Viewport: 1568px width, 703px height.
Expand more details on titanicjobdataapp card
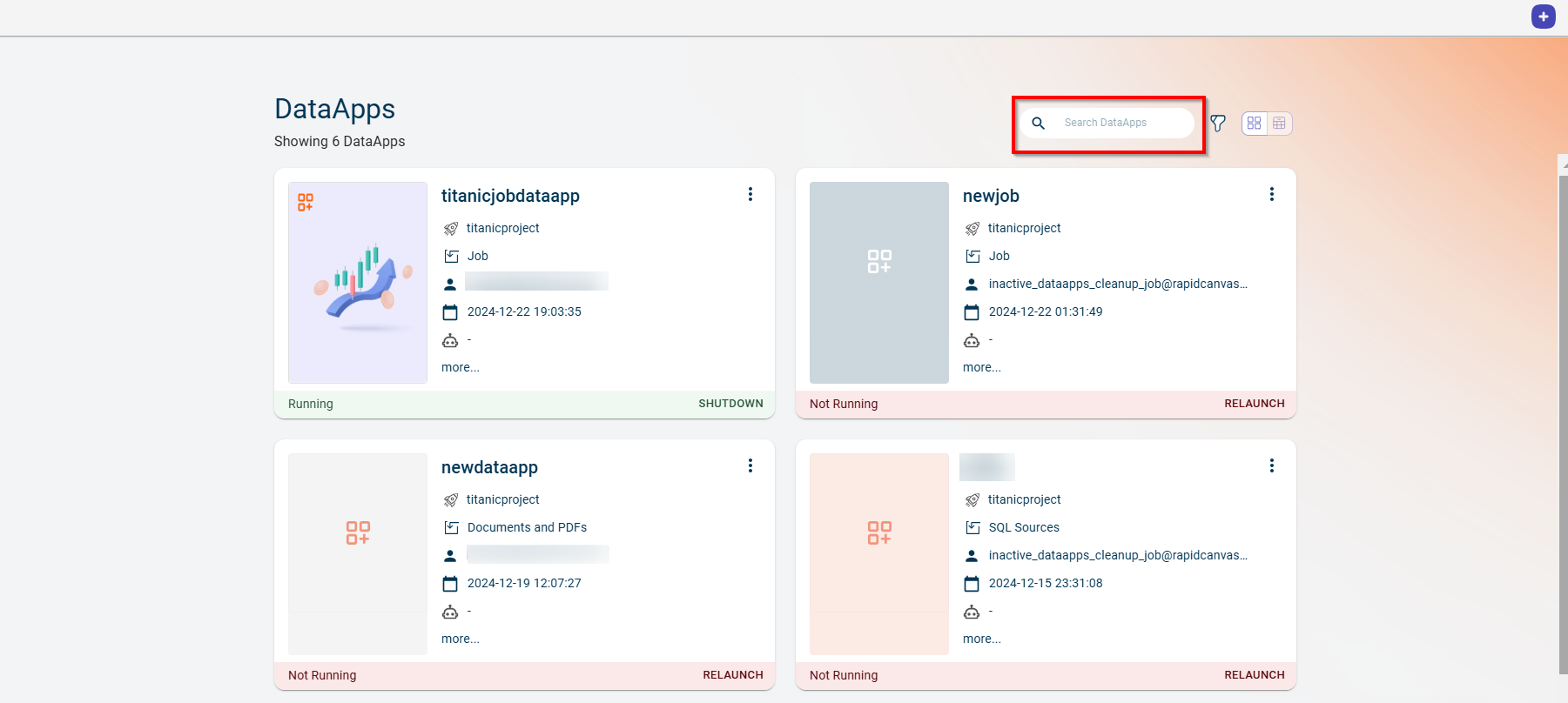tap(460, 368)
